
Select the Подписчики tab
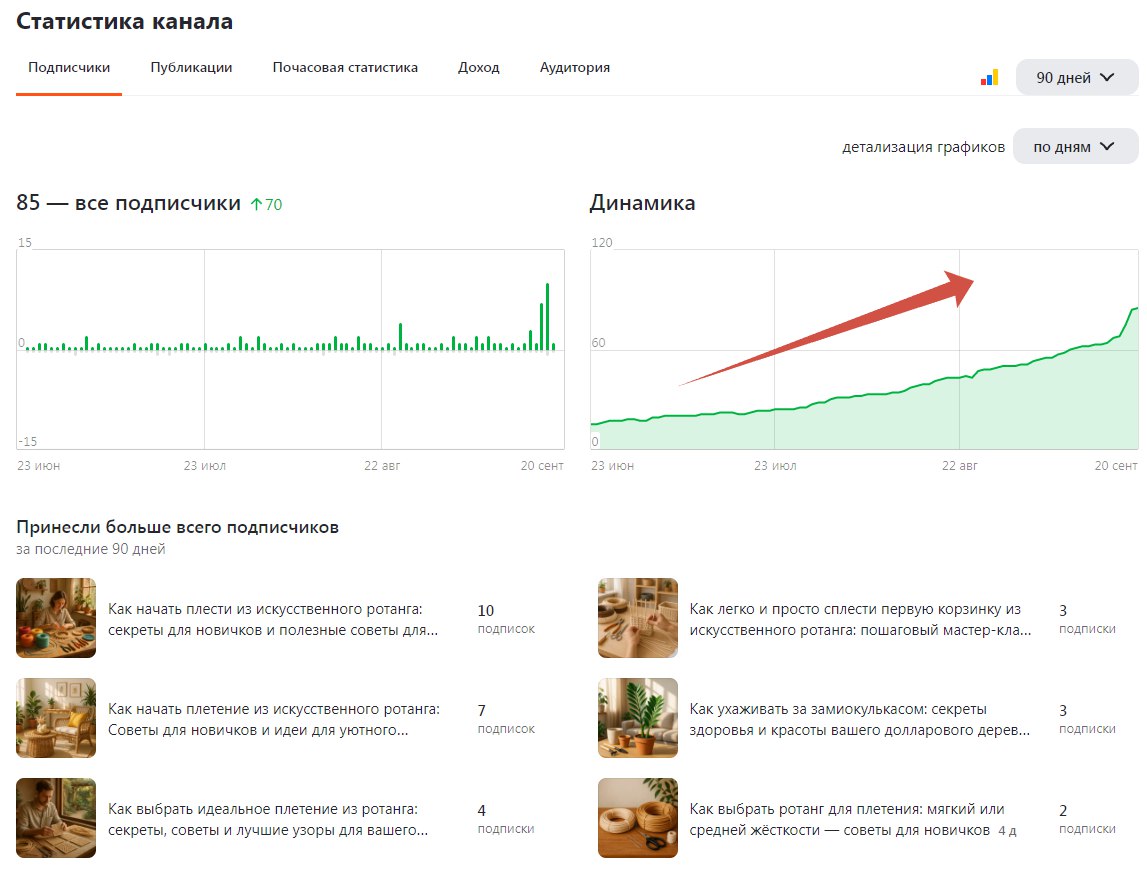(x=69, y=68)
